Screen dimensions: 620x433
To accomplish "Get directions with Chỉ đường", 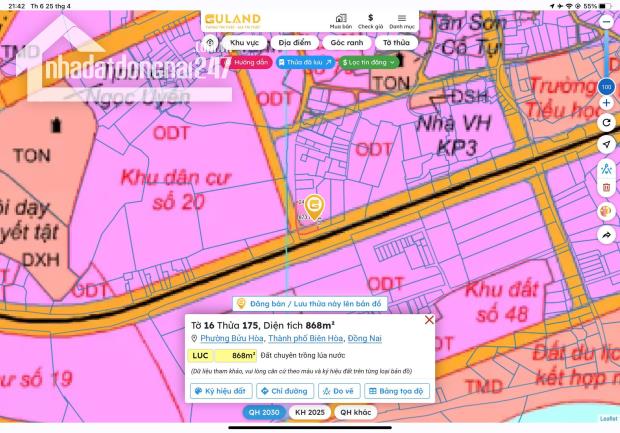I will 285,391.
